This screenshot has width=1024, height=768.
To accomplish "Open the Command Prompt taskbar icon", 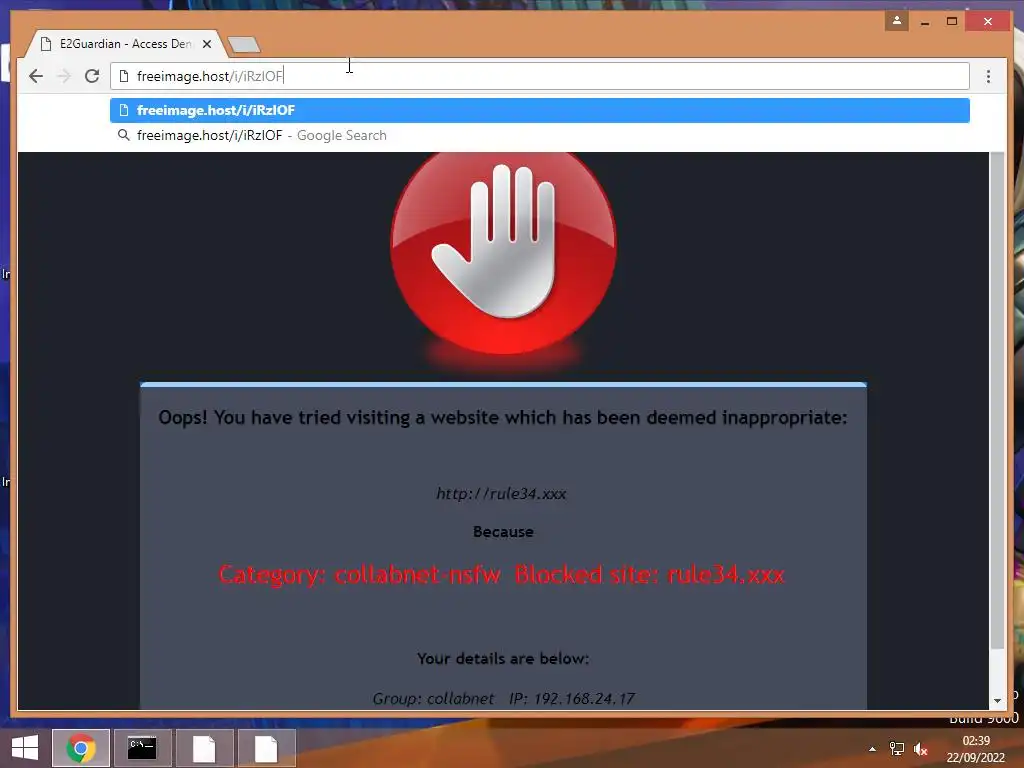I will 142,748.
